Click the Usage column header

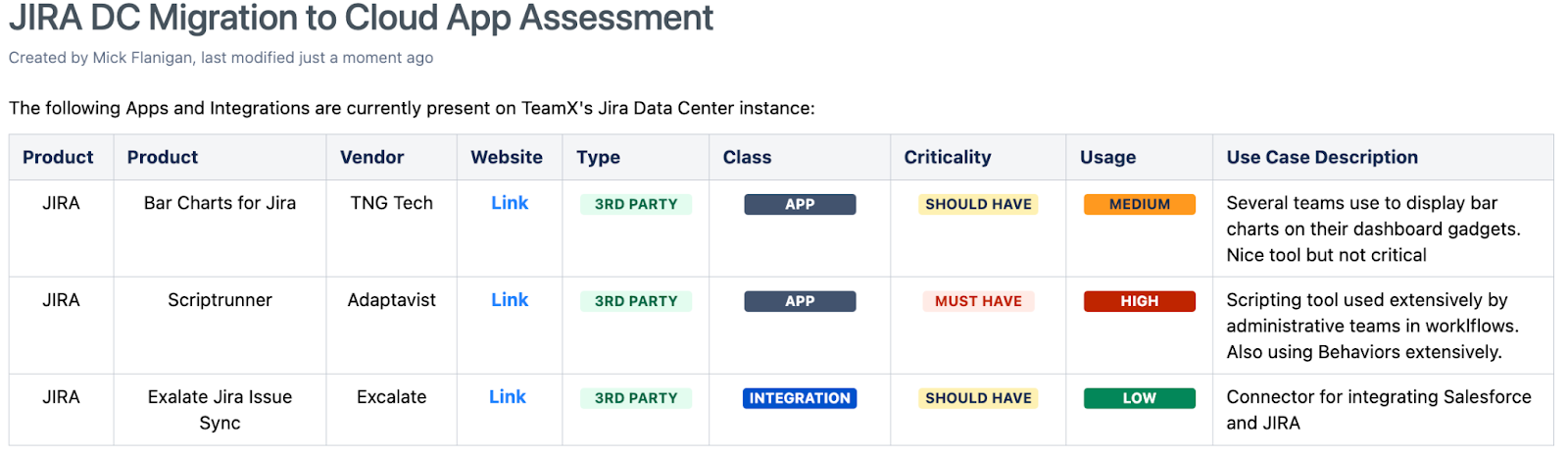coord(1108,157)
